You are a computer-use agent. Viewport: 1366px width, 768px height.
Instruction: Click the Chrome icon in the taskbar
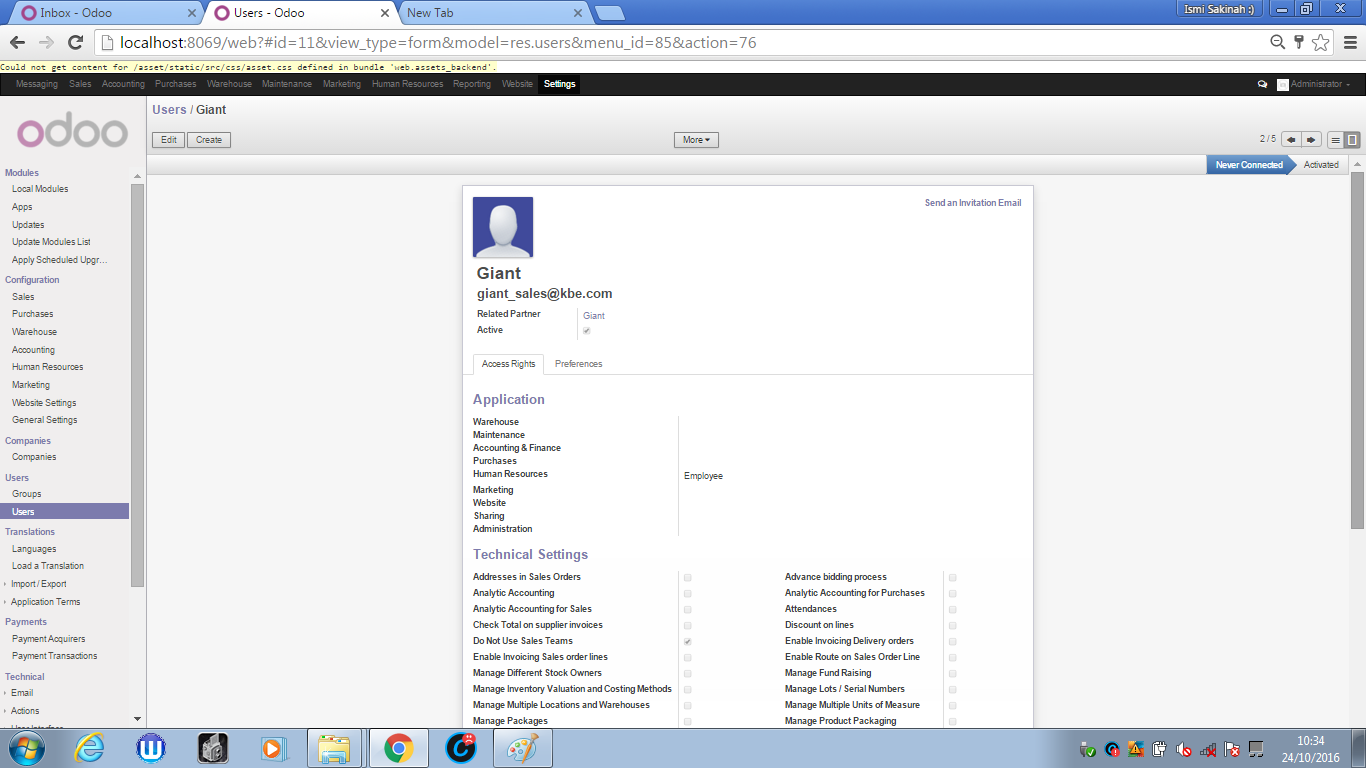point(399,748)
